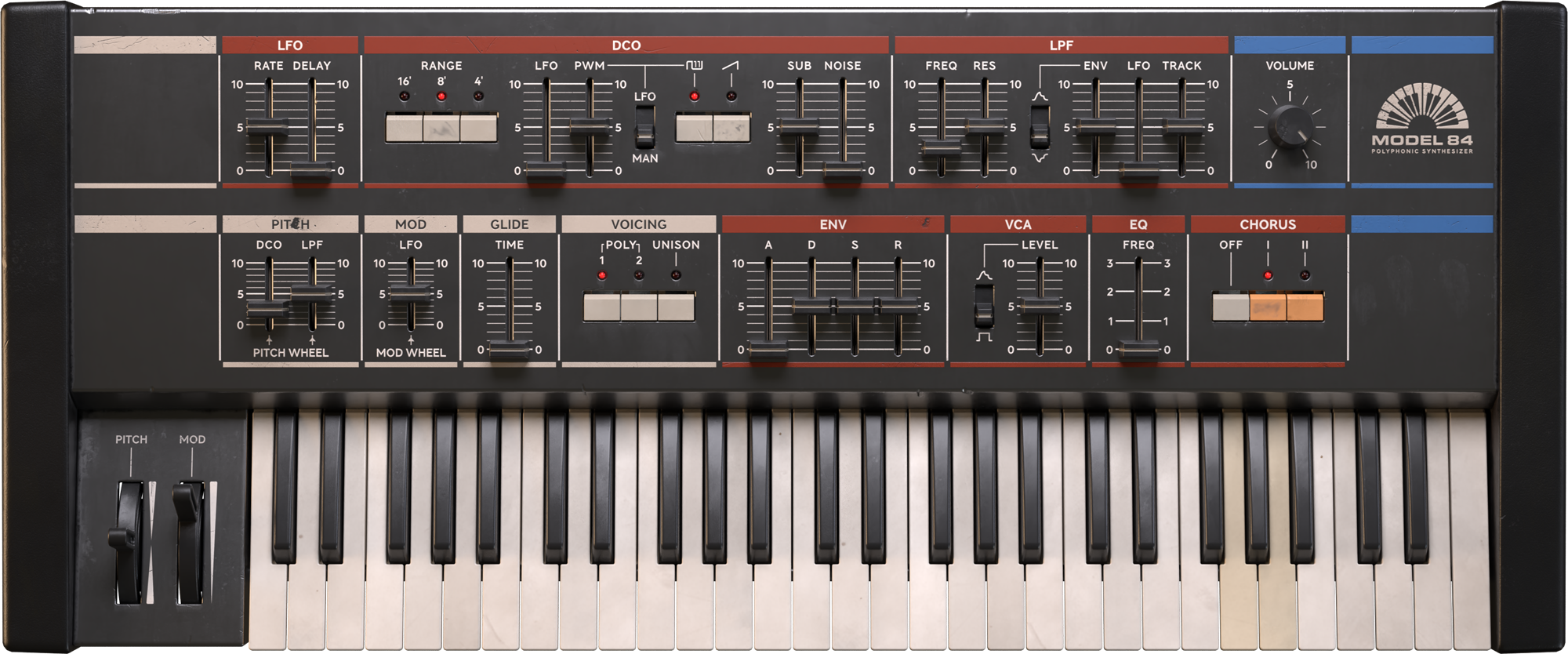This screenshot has width=1568, height=654.
Task: Select the 16' range button
Action: [404, 128]
